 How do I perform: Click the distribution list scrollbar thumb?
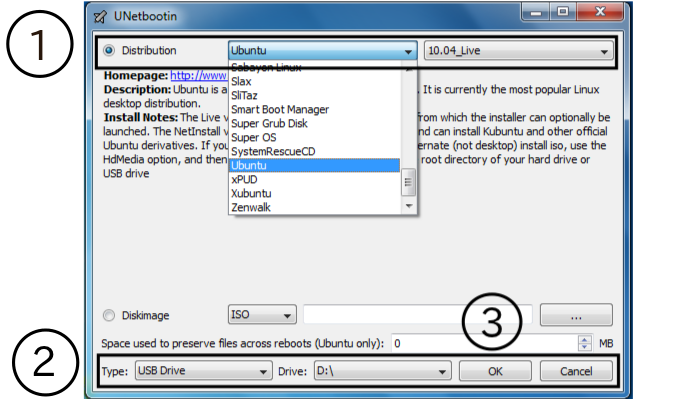tap(408, 182)
